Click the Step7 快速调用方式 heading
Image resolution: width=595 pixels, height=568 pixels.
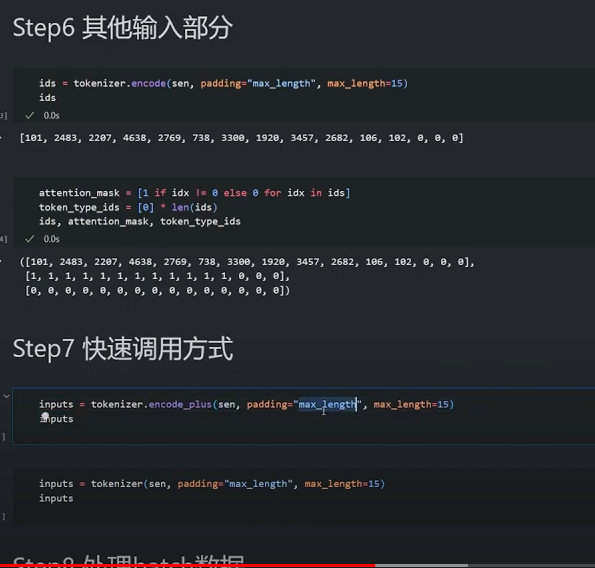pos(123,349)
